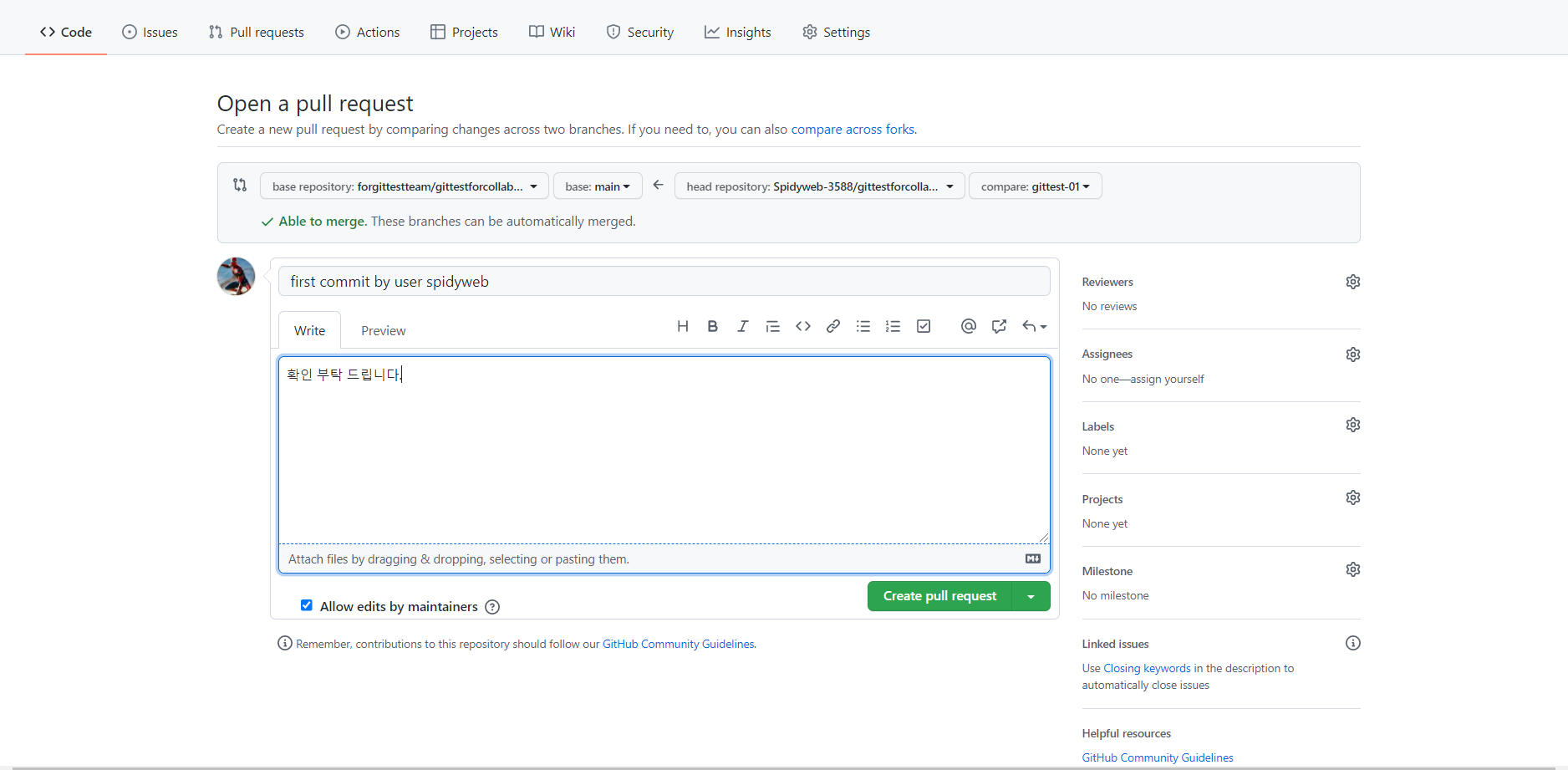Open the Milestone gear settings
The width and height of the screenshot is (1568, 770).
pyautogui.click(x=1353, y=569)
